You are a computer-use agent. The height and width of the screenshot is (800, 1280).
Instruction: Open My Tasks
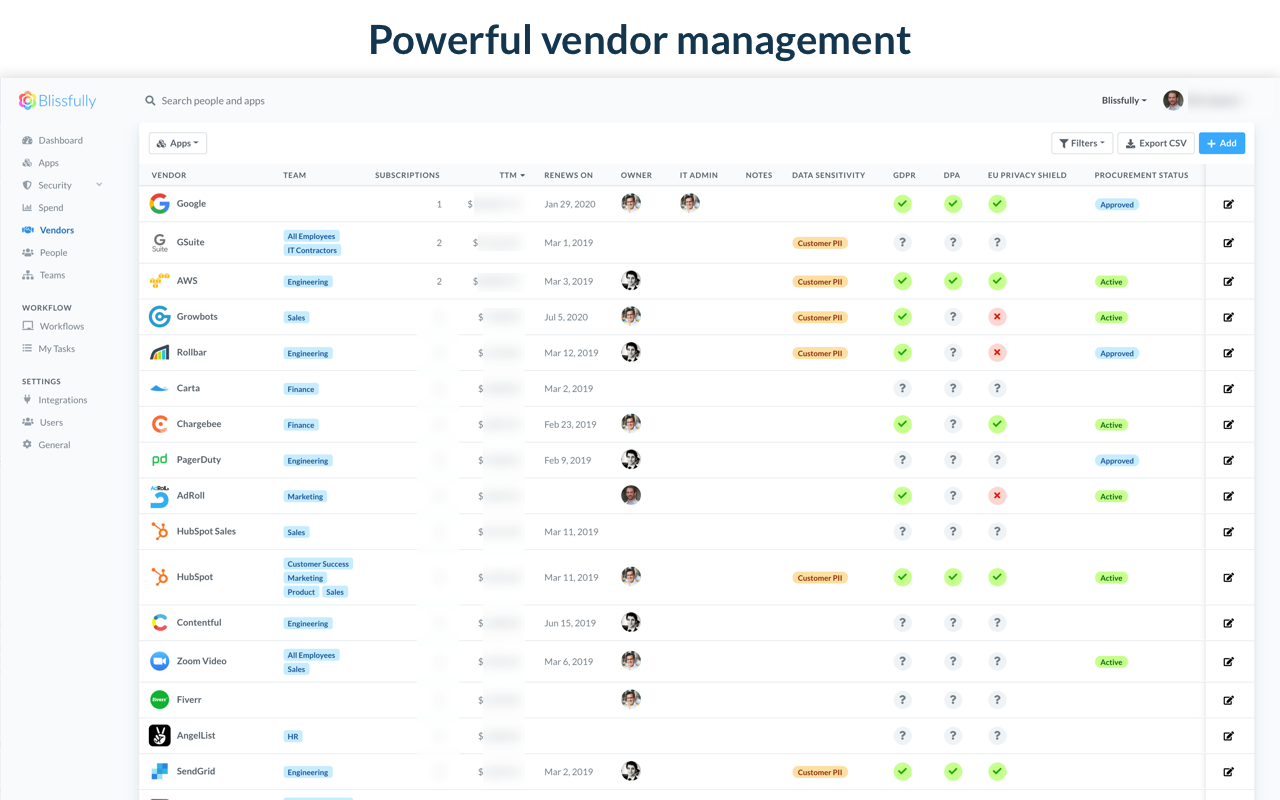point(49,349)
